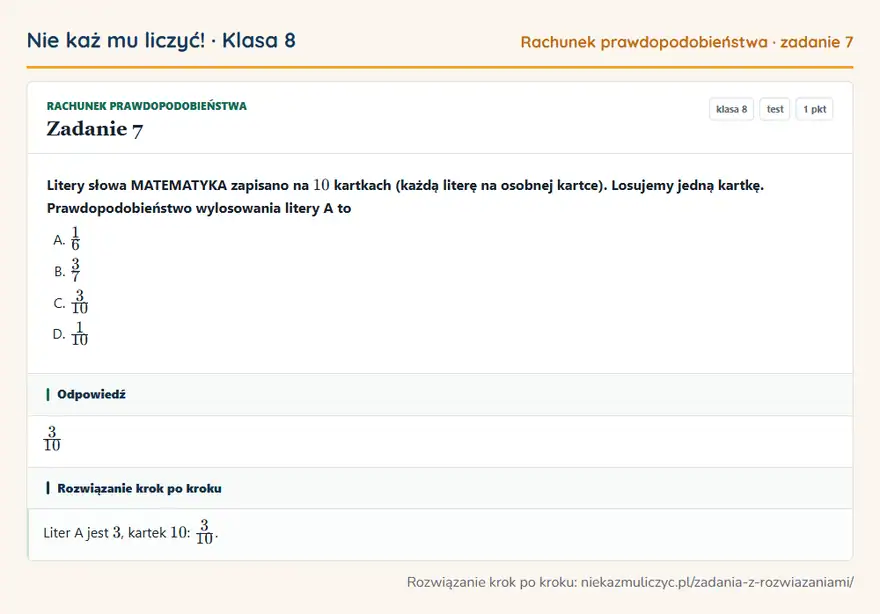Select answer option C, three tenths
This screenshot has width=880, height=614.
tap(71, 303)
